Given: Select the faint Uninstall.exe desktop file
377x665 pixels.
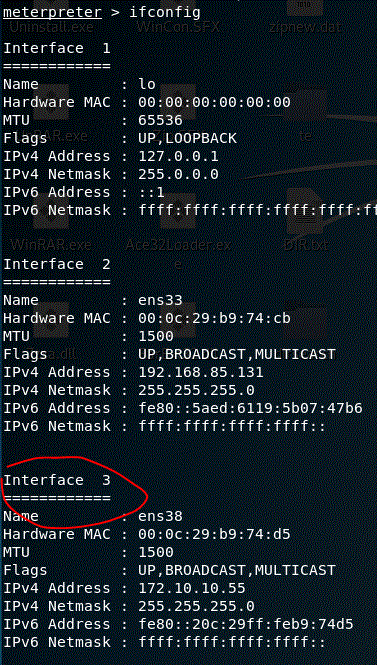Looking at the screenshot, I should 51,27.
